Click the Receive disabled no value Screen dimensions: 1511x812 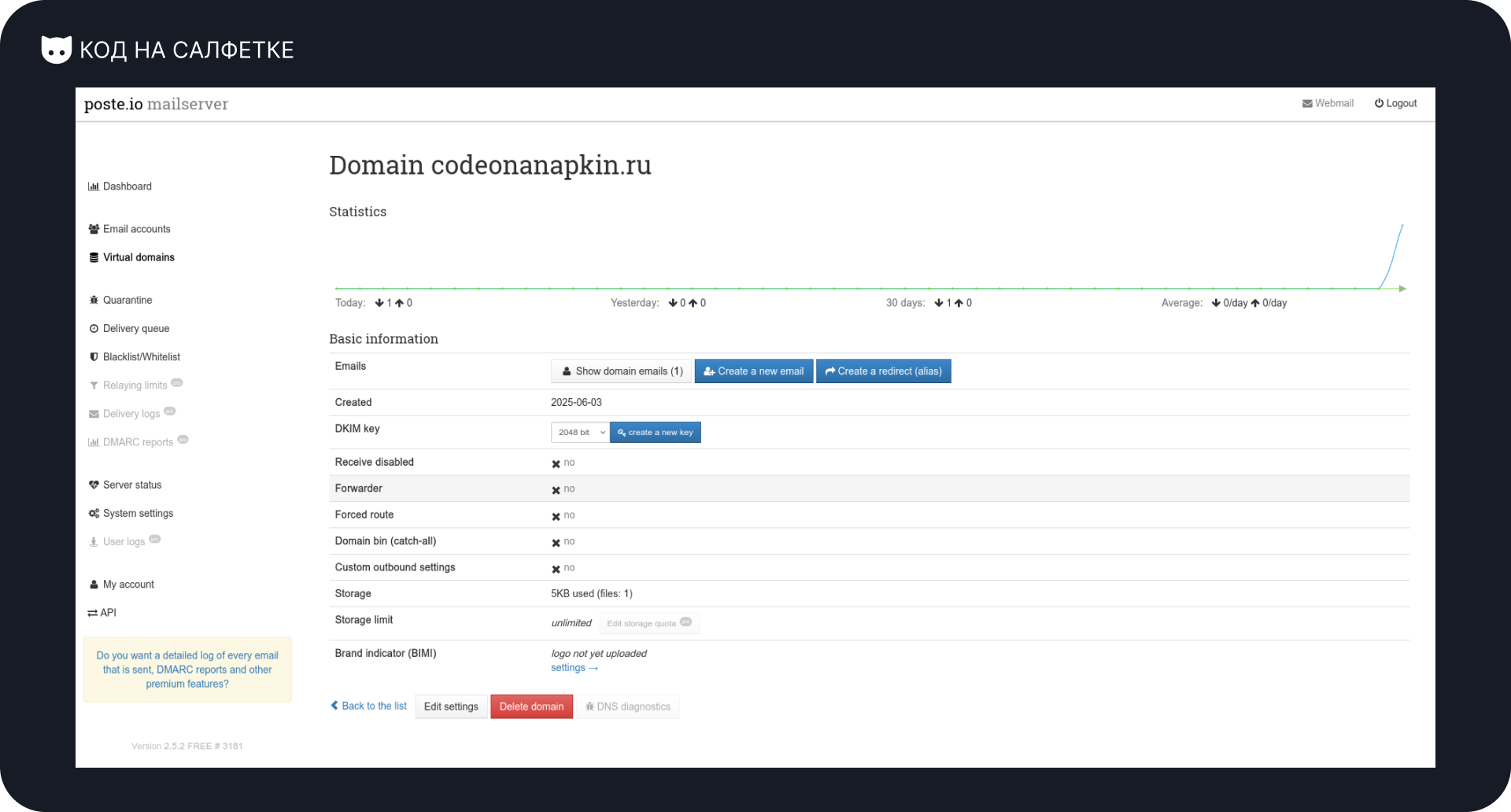click(x=563, y=463)
